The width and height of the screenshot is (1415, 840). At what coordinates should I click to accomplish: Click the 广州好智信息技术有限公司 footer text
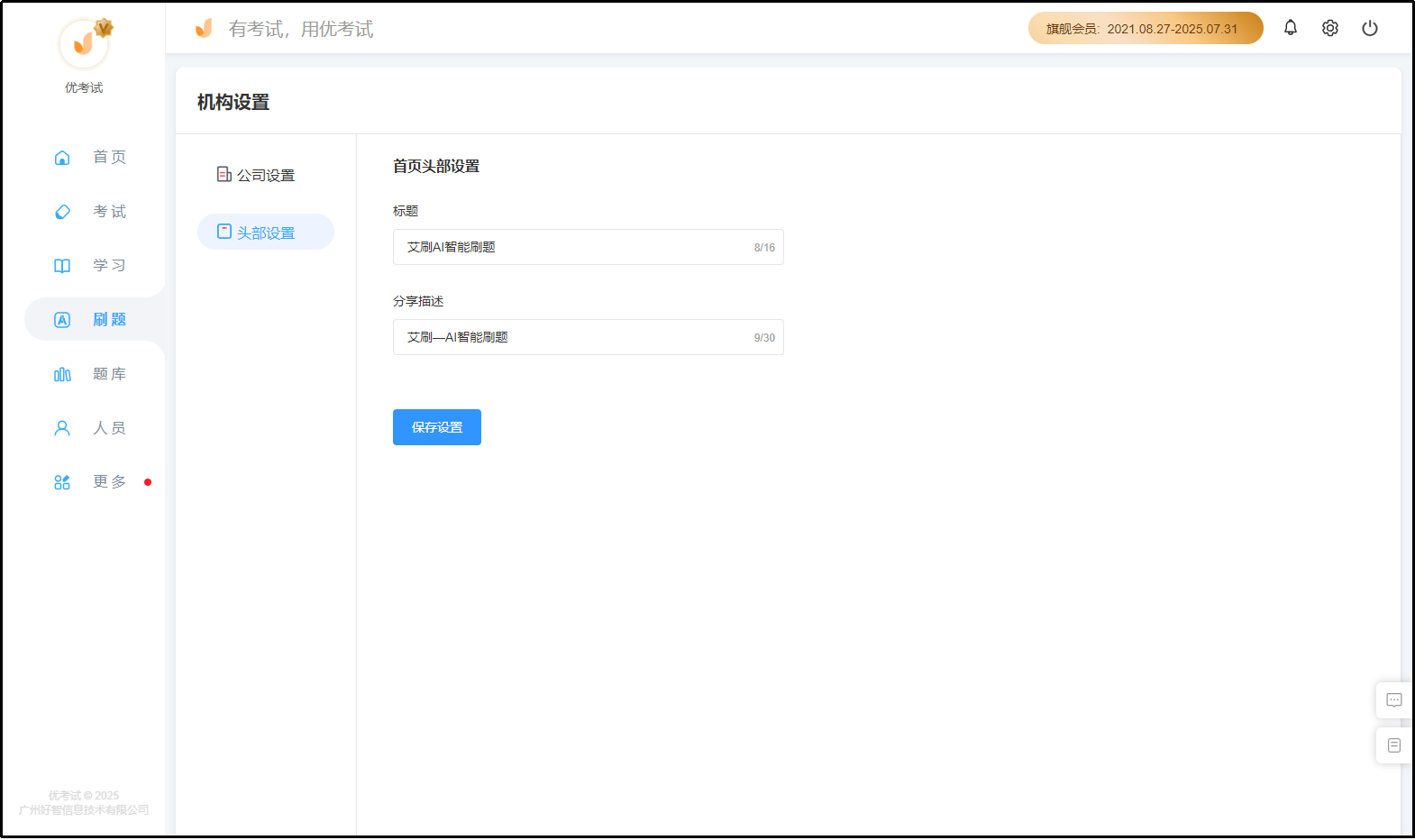(84, 809)
